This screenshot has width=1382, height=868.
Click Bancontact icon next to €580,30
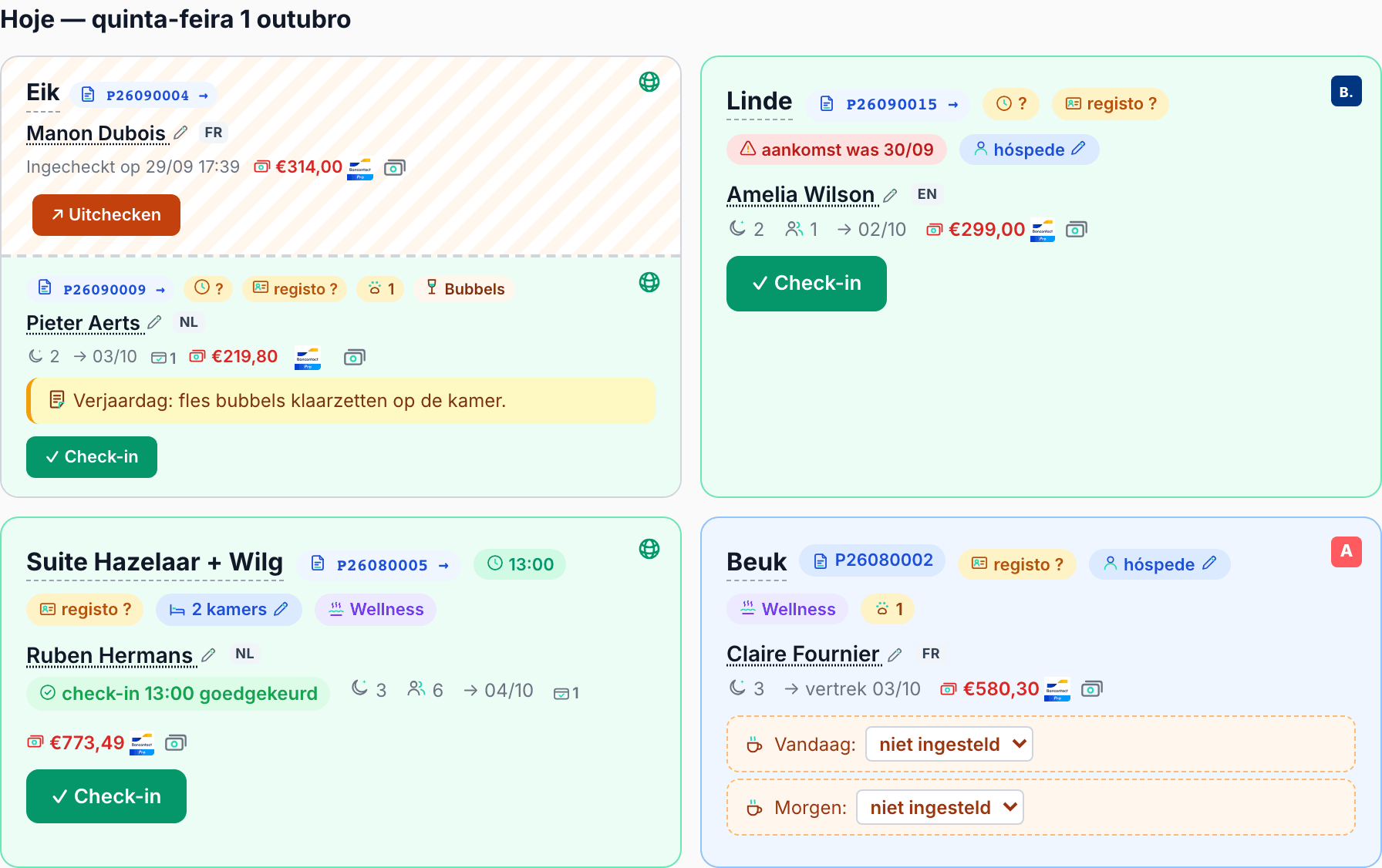1057,689
